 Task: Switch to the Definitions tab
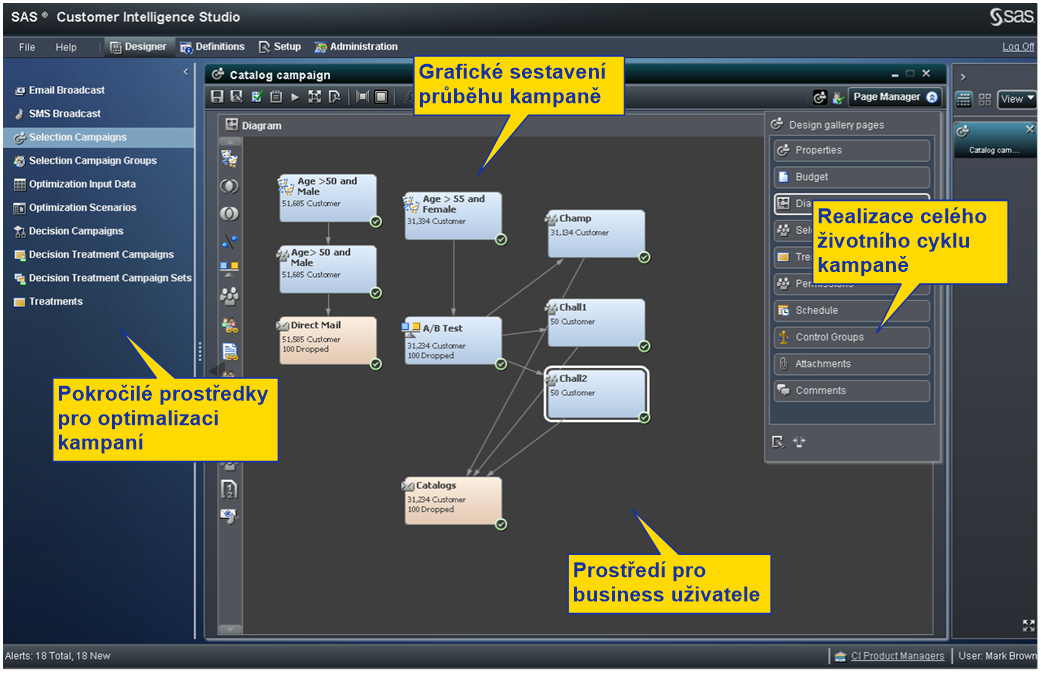click(212, 47)
